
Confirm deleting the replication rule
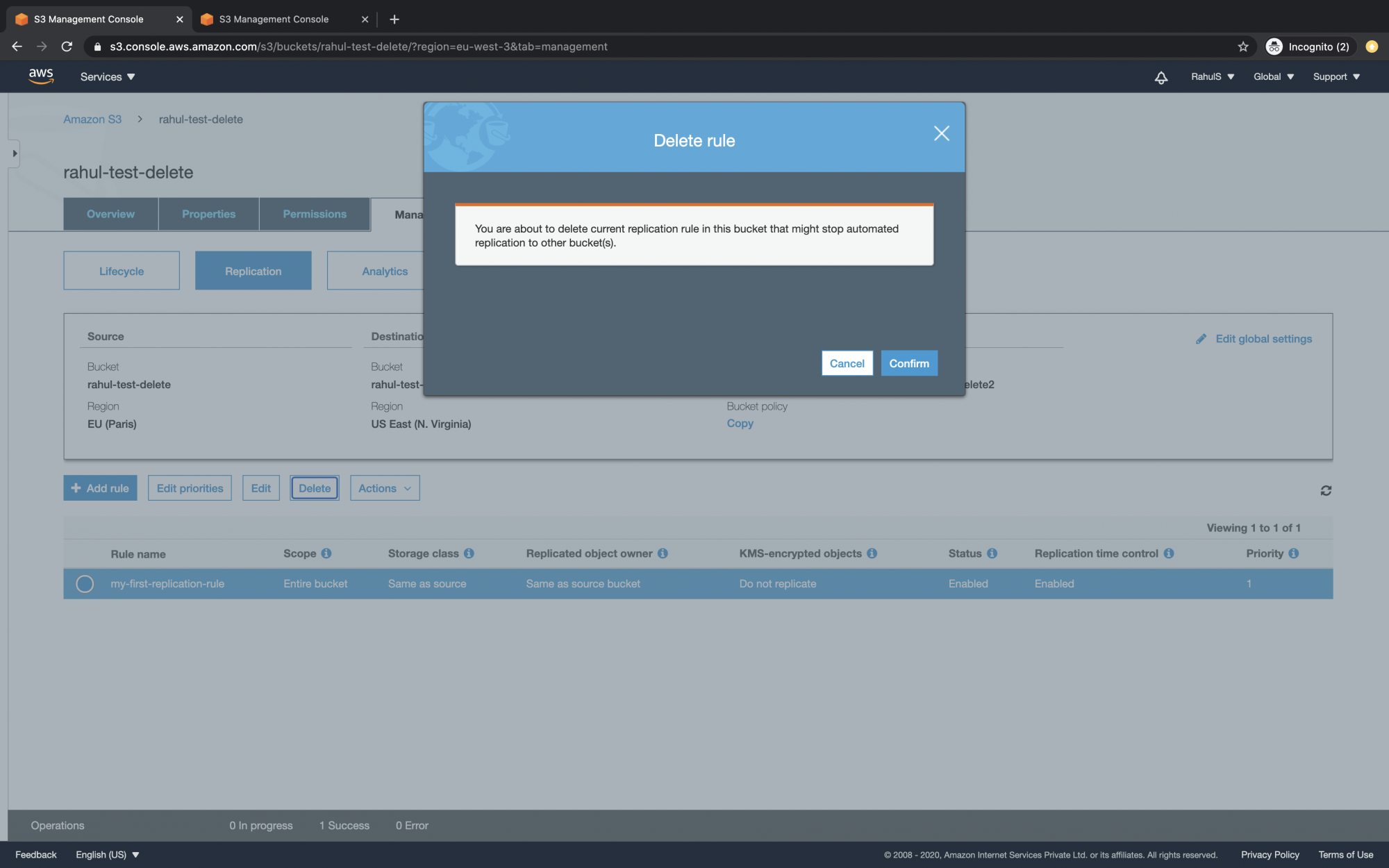click(x=909, y=363)
